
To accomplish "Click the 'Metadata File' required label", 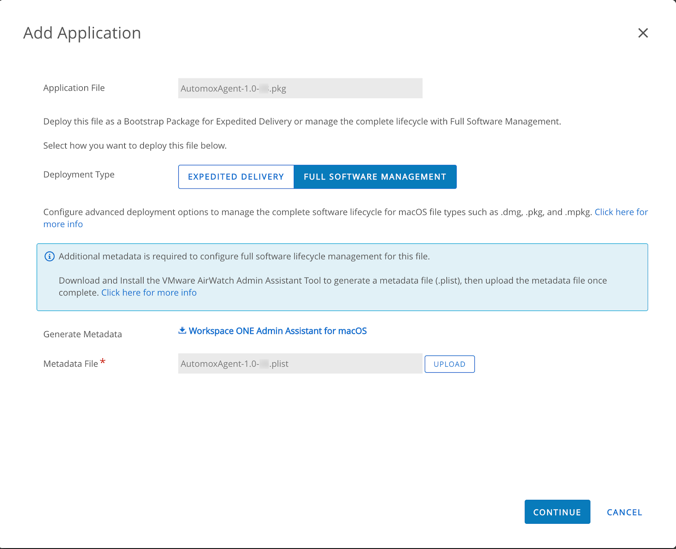I will pos(74,364).
